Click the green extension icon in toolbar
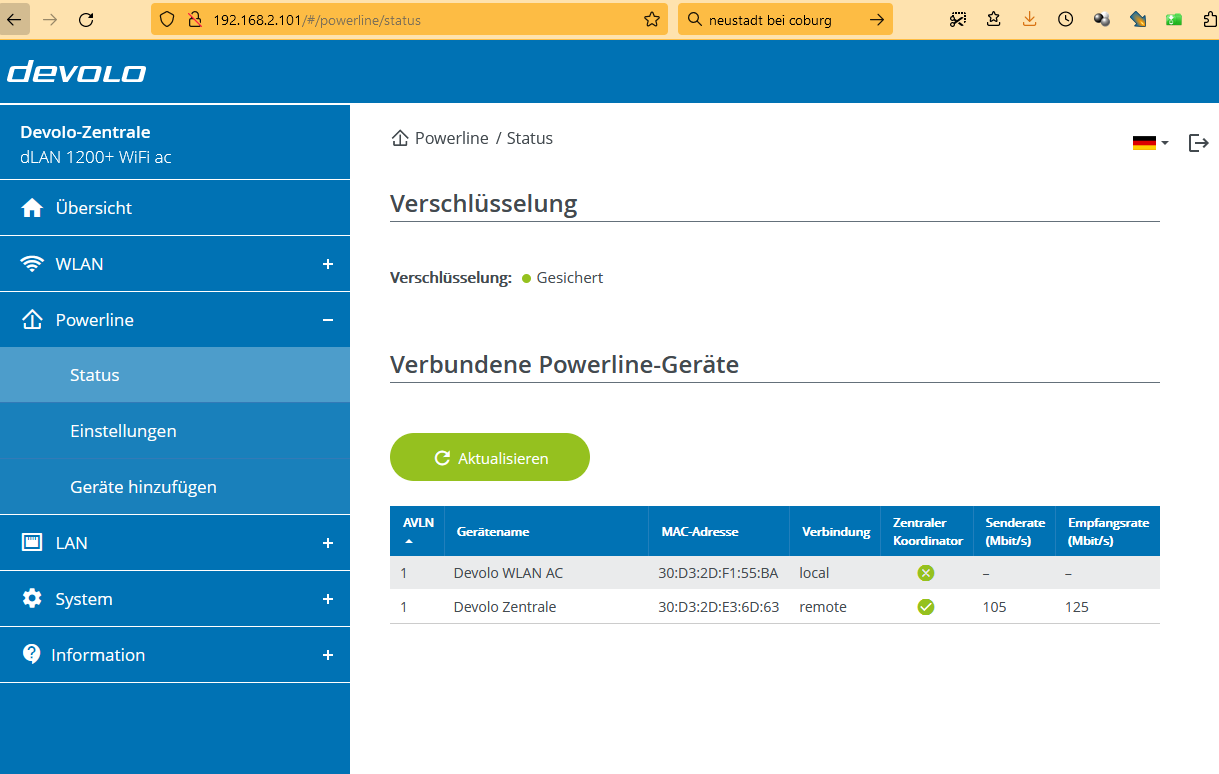Viewport: 1219px width, 774px height. (1174, 19)
